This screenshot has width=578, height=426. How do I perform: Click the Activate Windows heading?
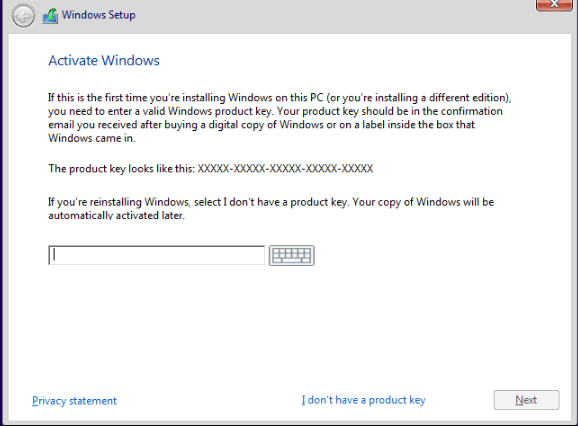pos(104,60)
